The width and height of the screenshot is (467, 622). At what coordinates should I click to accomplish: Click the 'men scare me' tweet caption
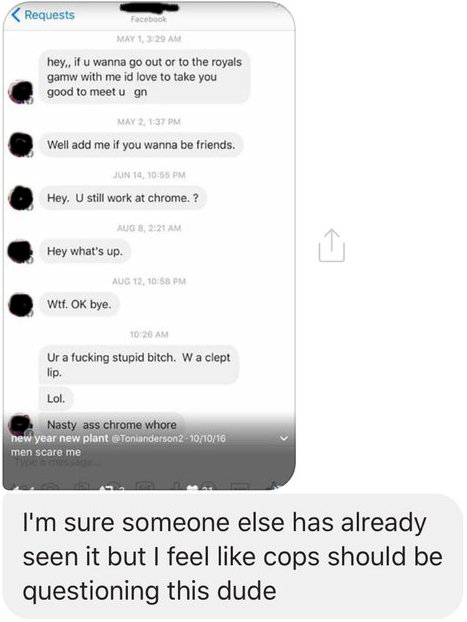coord(46,452)
